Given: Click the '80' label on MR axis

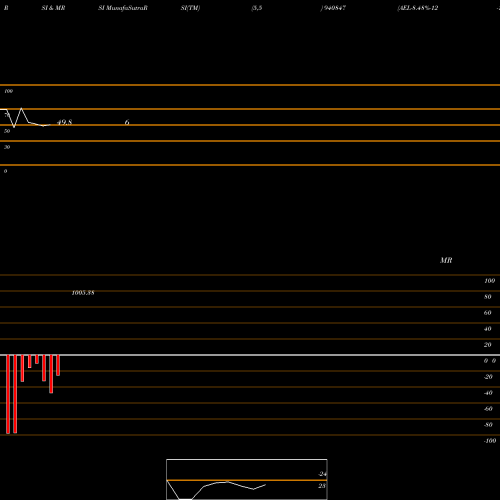Looking at the screenshot, I should pyautogui.click(x=487, y=297).
